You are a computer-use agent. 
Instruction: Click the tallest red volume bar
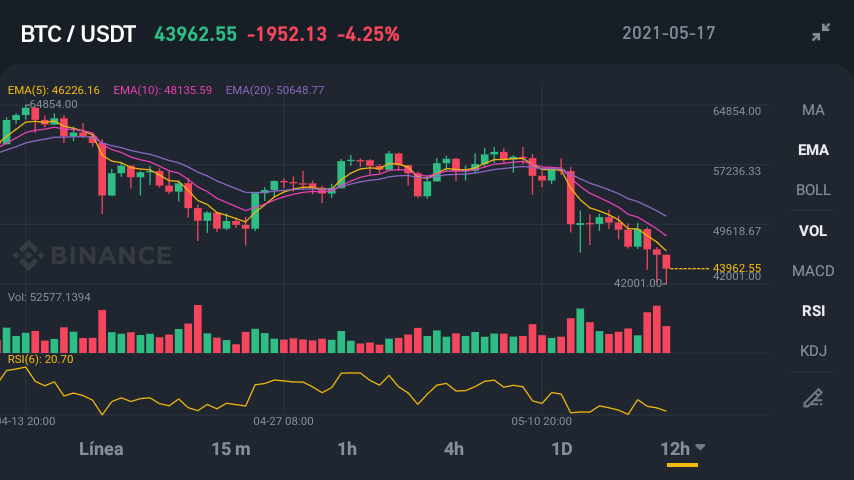pyautogui.click(x=198, y=329)
